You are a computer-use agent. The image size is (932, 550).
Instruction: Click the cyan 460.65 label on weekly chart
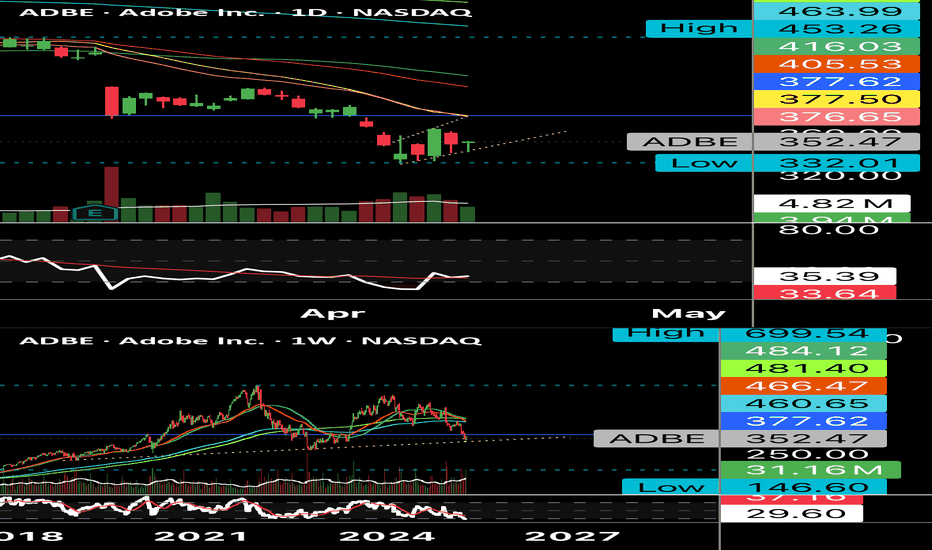pos(803,404)
